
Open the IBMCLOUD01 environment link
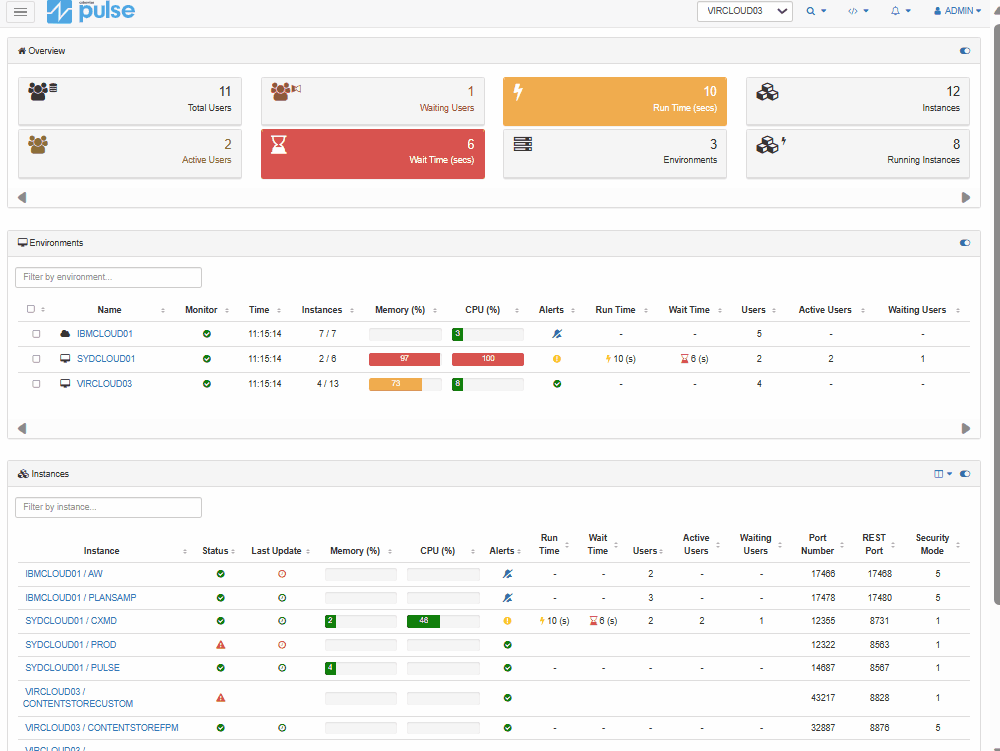tap(104, 333)
